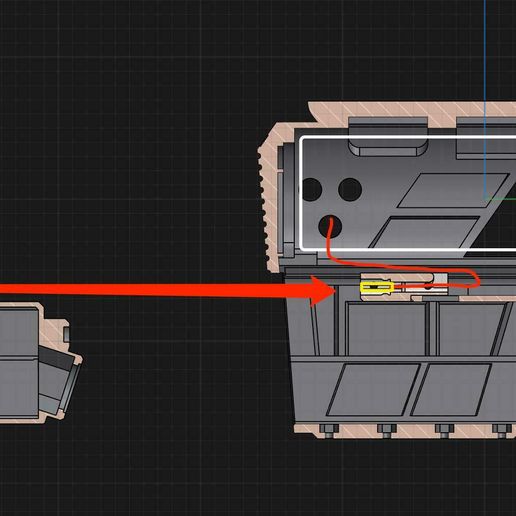The image size is (516, 516).
Task: Select the upper-right black circular hole
Action: [x=350, y=190]
